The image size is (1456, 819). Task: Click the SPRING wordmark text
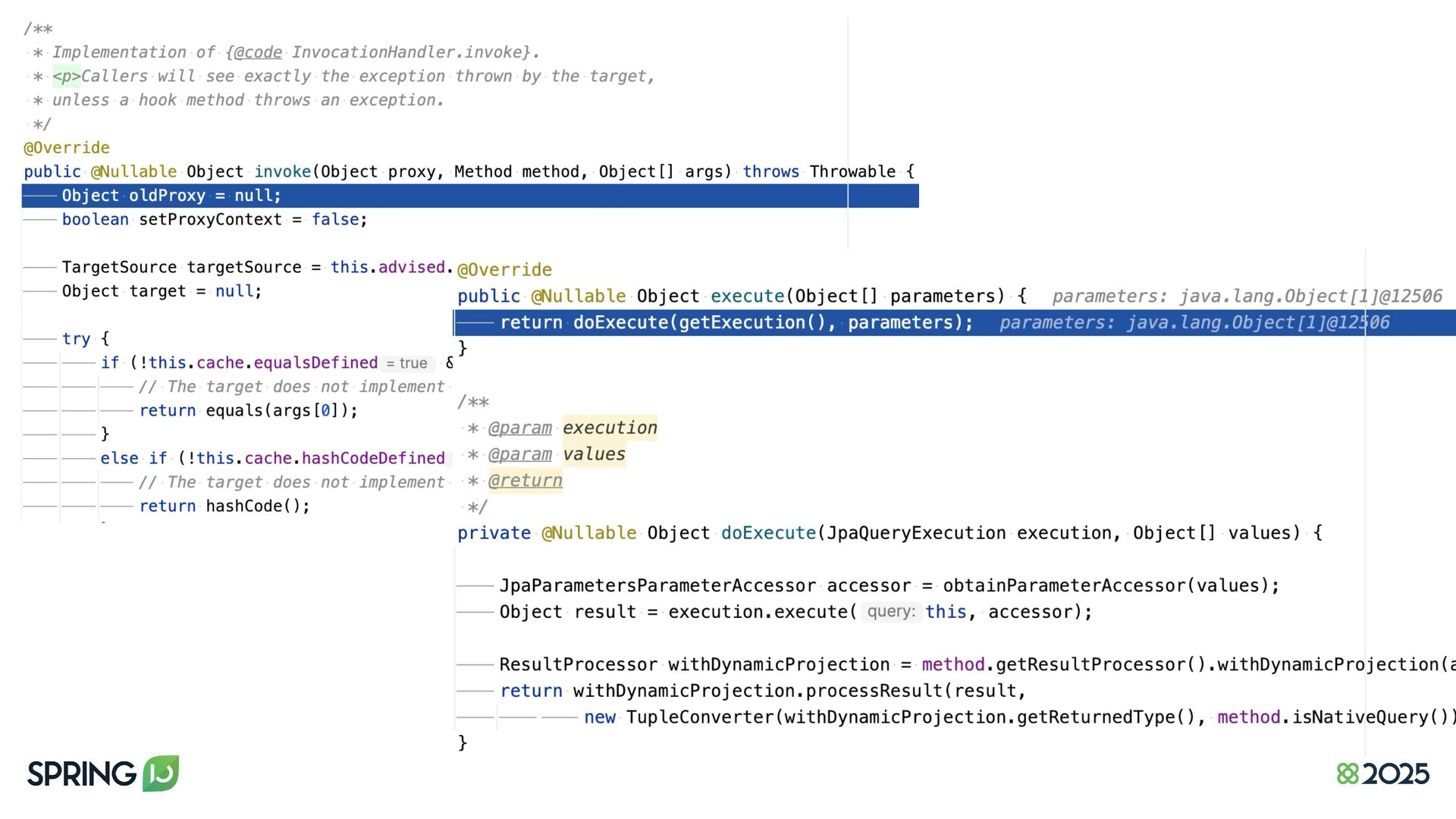point(81,773)
